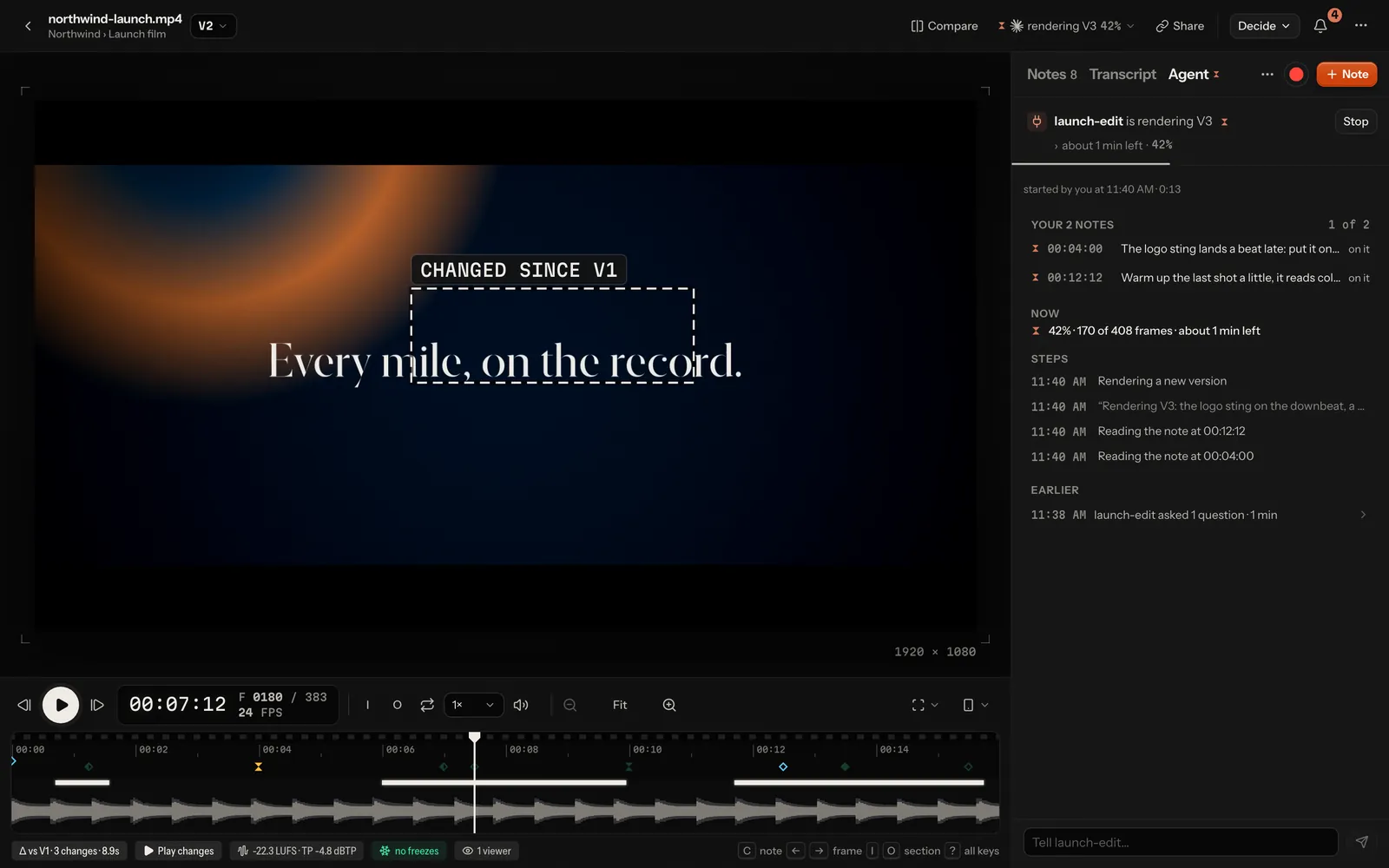Open the Δ vs V1 3 changes summary

pos(69,851)
